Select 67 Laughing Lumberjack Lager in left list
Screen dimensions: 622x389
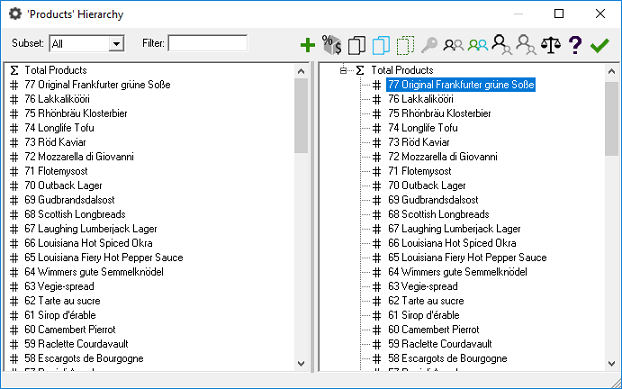pos(91,229)
